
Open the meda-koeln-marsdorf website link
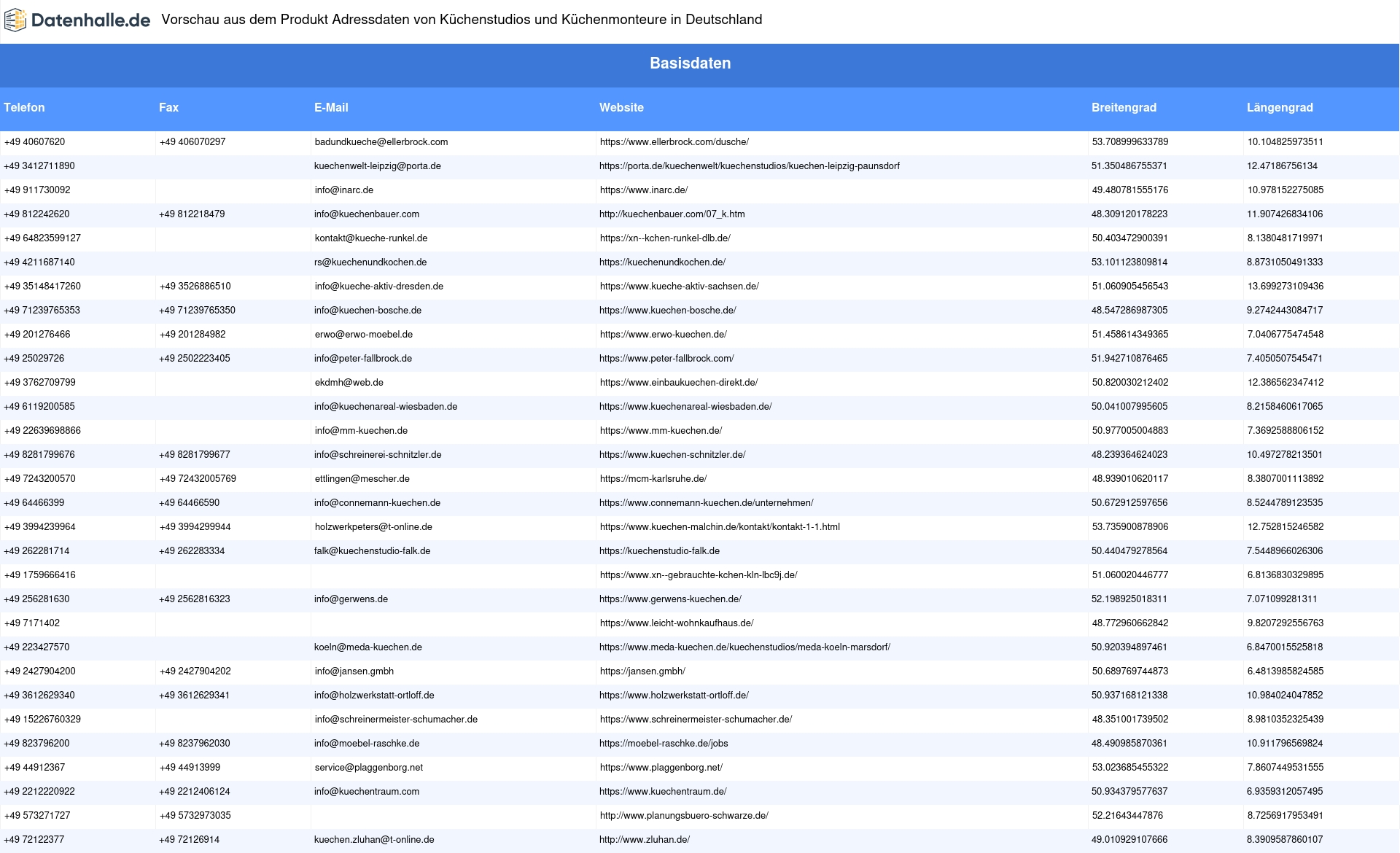[x=744, y=647]
